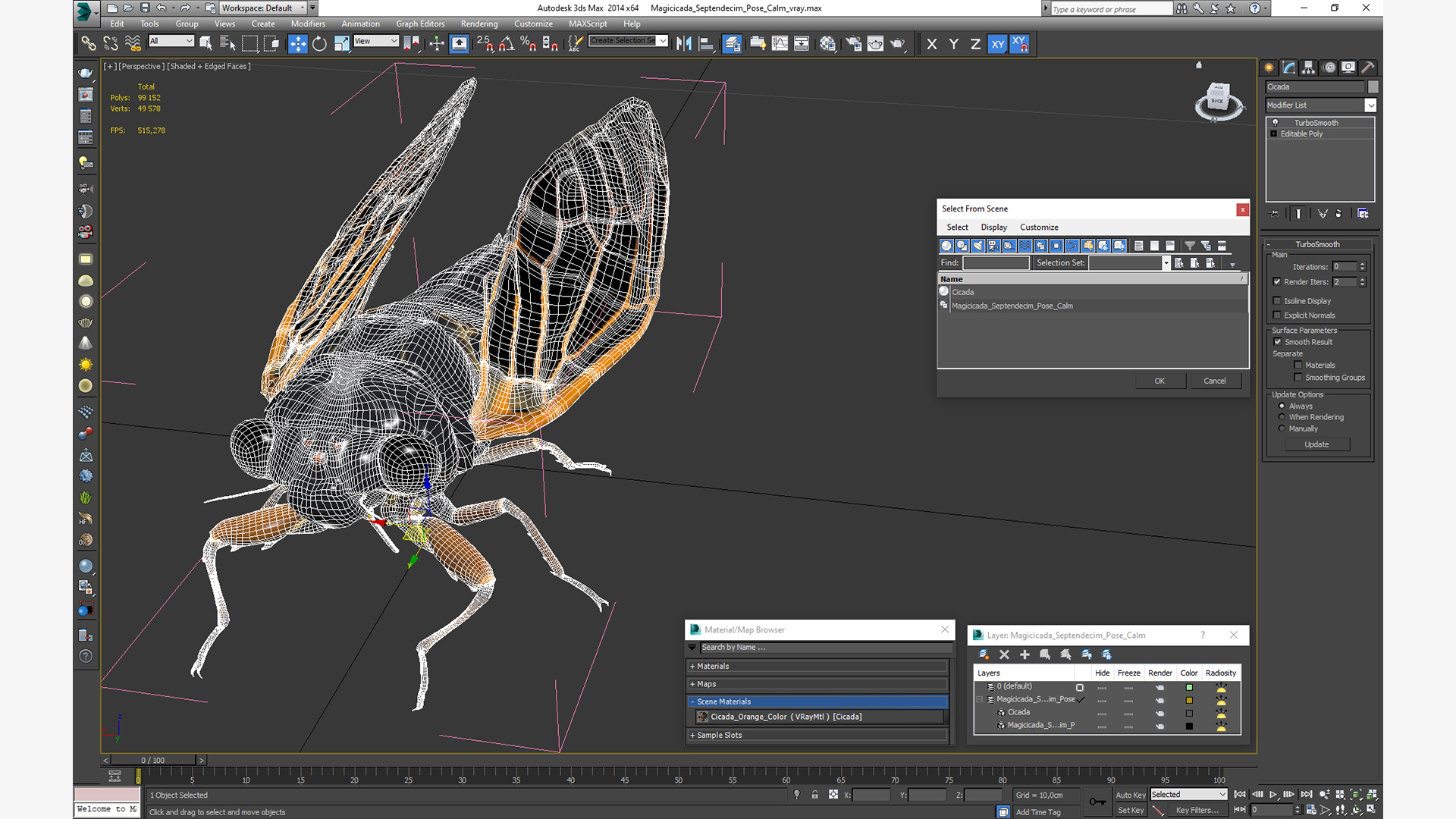The image size is (1456, 819).
Task: Open Selection Set dropdown in Select From Scene
Action: [x=1166, y=263]
